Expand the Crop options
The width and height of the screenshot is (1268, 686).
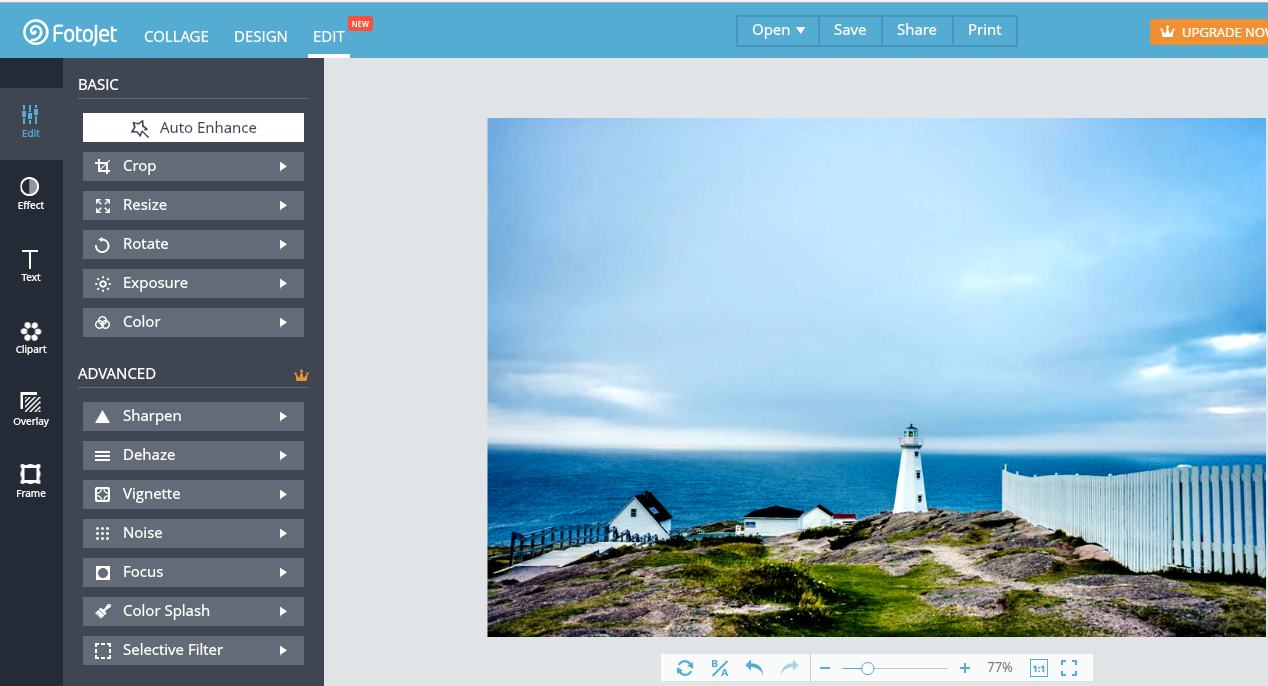pos(193,166)
